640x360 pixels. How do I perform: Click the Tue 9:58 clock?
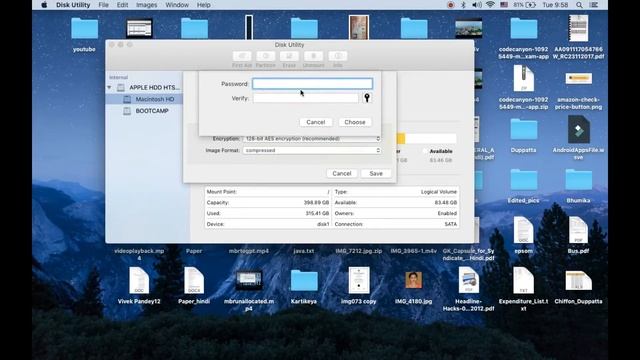pos(555,5)
